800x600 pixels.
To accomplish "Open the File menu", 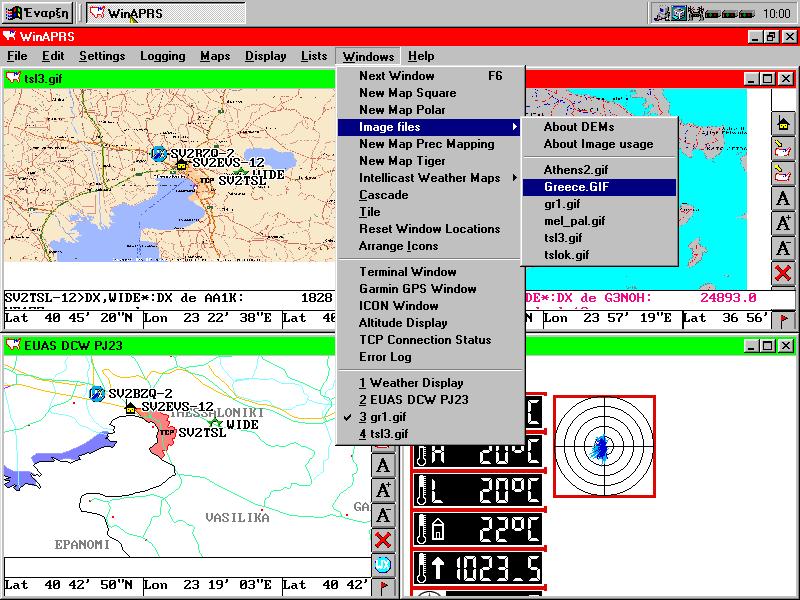I will (17, 56).
